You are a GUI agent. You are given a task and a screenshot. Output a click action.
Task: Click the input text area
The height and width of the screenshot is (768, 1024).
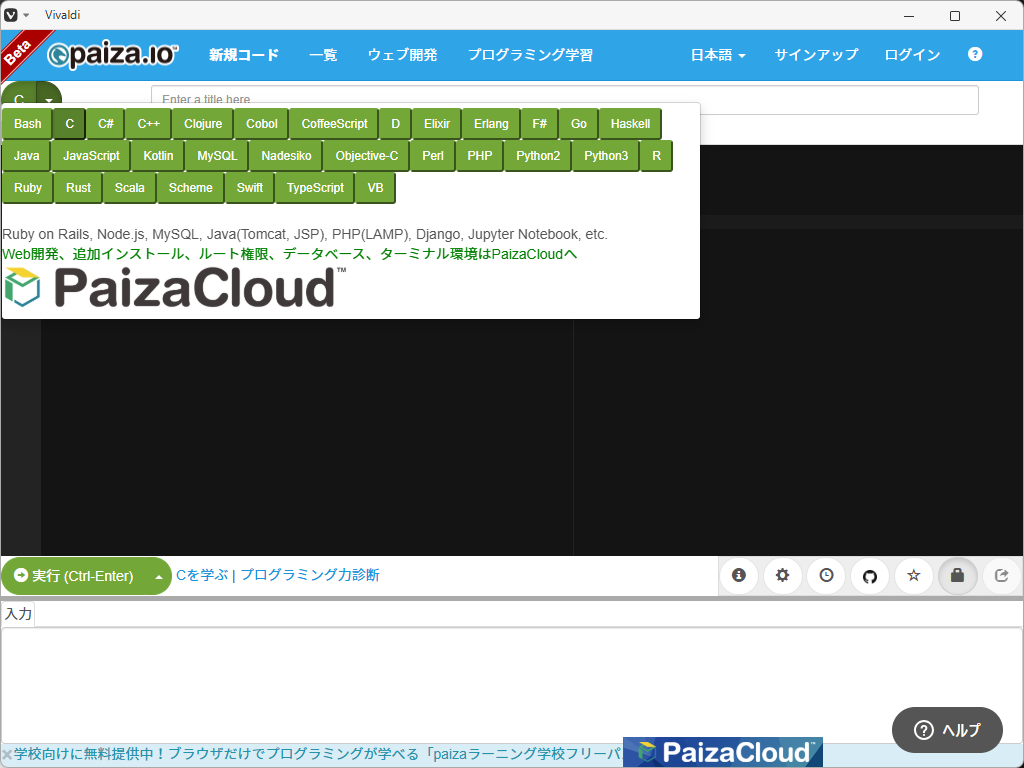[x=512, y=684]
